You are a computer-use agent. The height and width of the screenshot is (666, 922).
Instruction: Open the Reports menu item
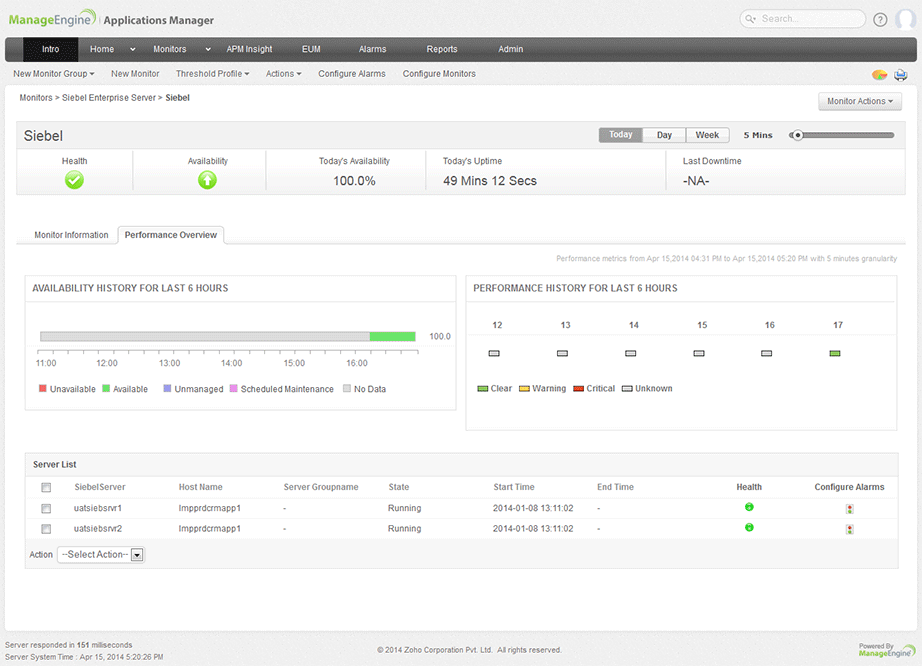[442, 49]
